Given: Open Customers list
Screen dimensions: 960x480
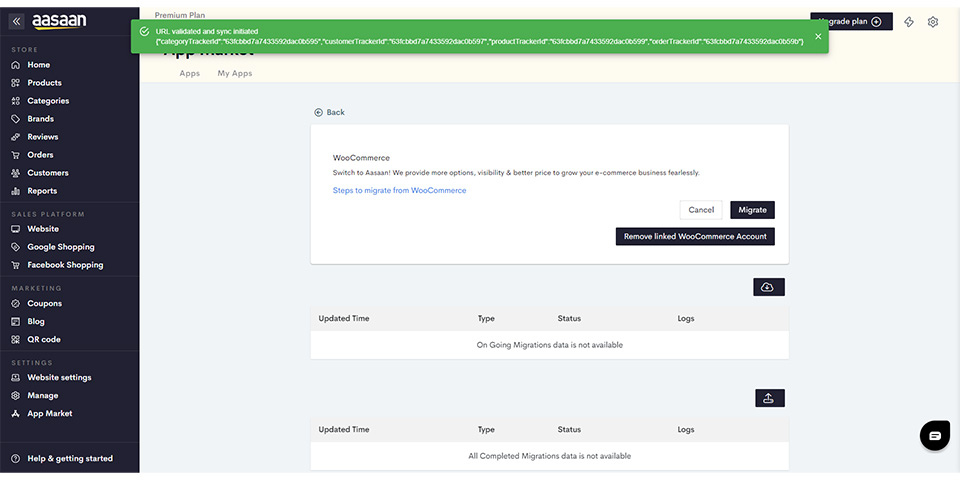Looking at the screenshot, I should [48, 173].
